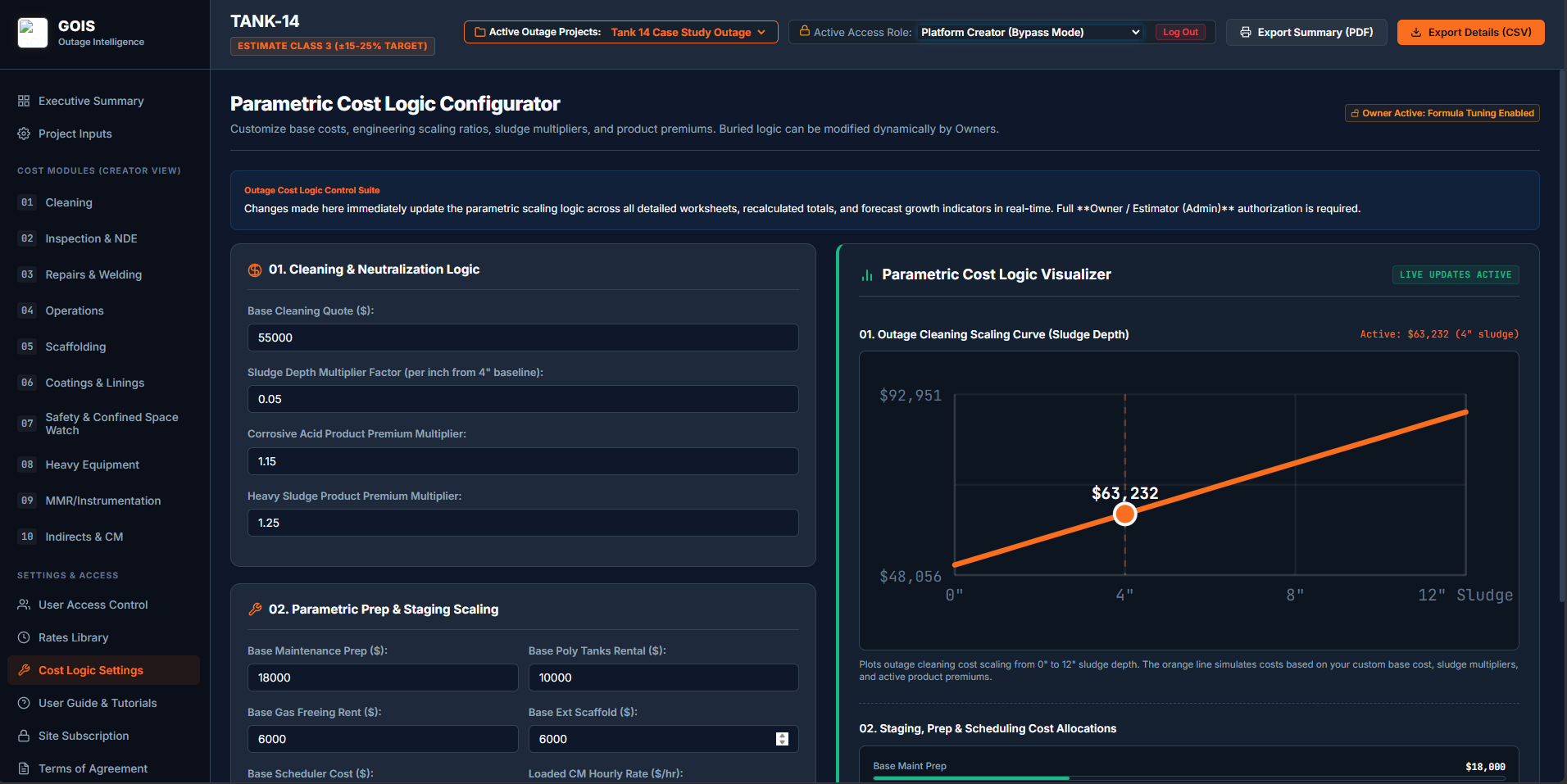1567x784 pixels.
Task: Click the Log Out button
Action: [x=1180, y=32]
